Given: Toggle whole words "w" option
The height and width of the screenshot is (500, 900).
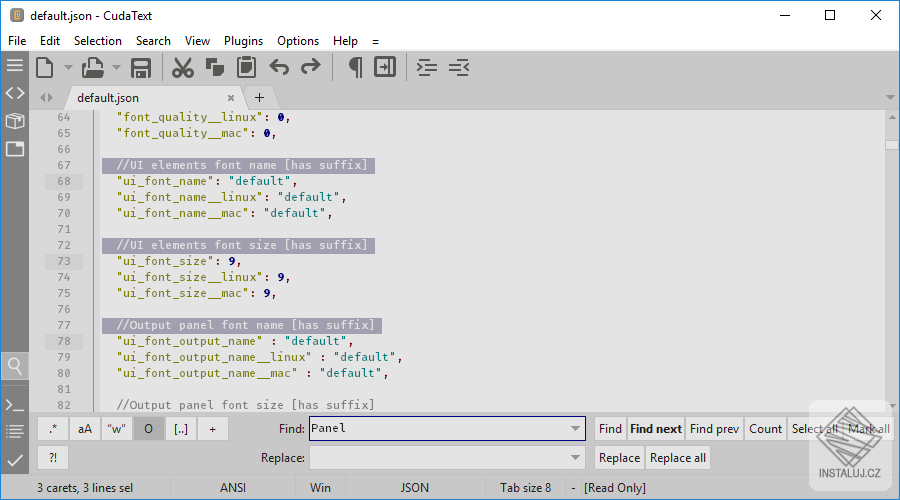Looking at the screenshot, I should coord(116,429).
